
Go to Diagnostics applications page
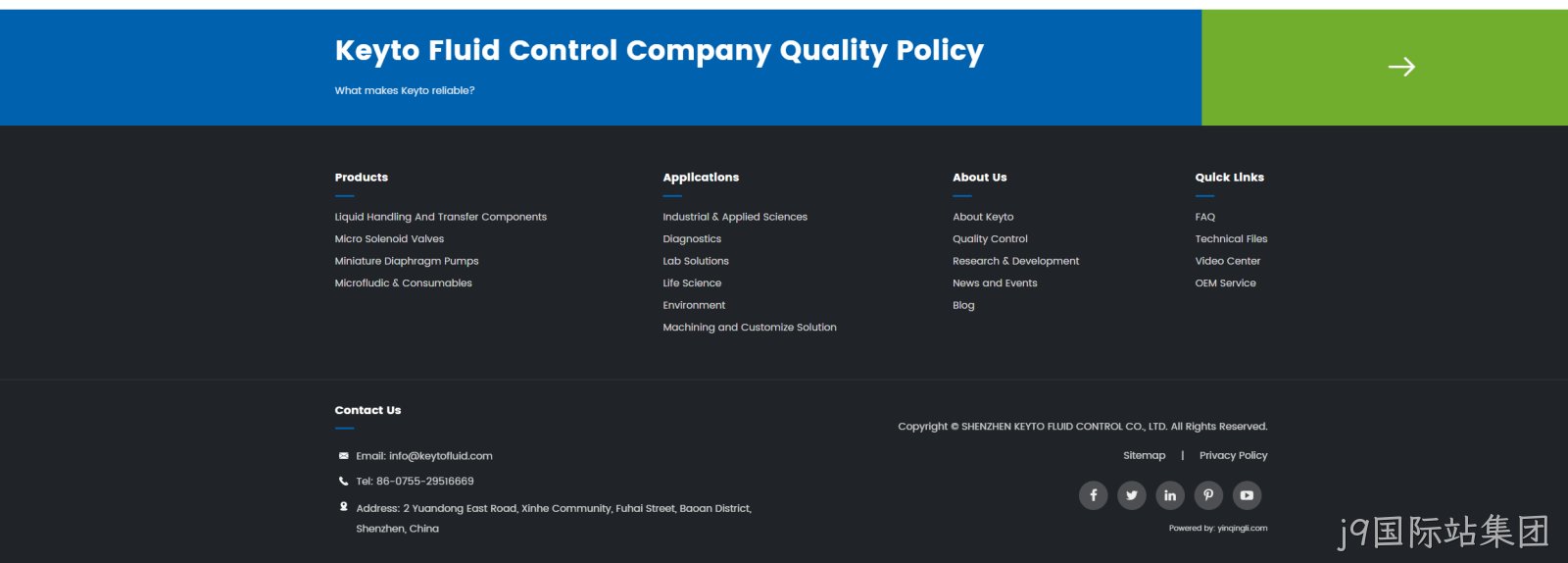click(x=692, y=239)
